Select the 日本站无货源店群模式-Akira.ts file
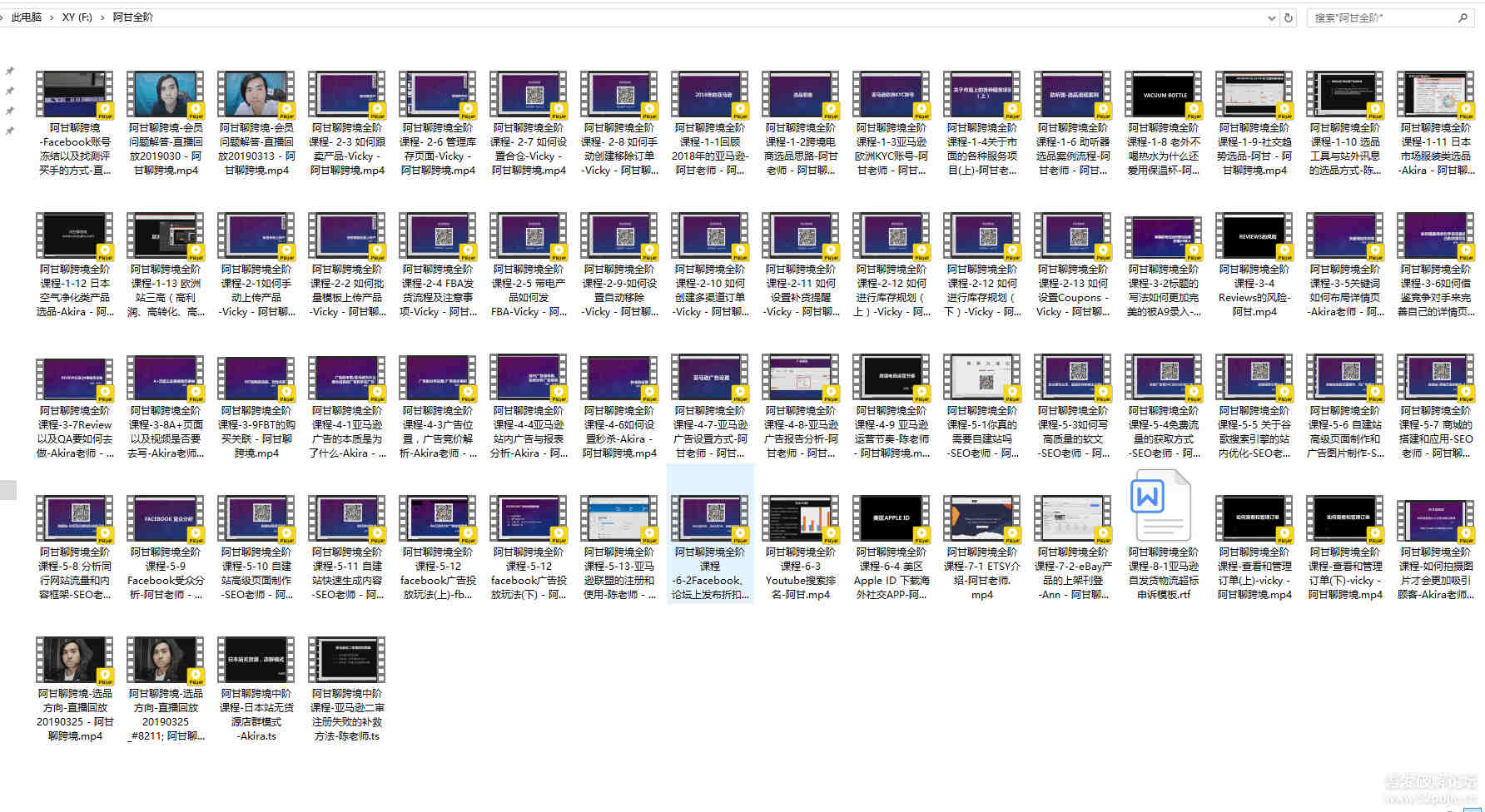Screen dimensions: 1485x812 click(256, 659)
